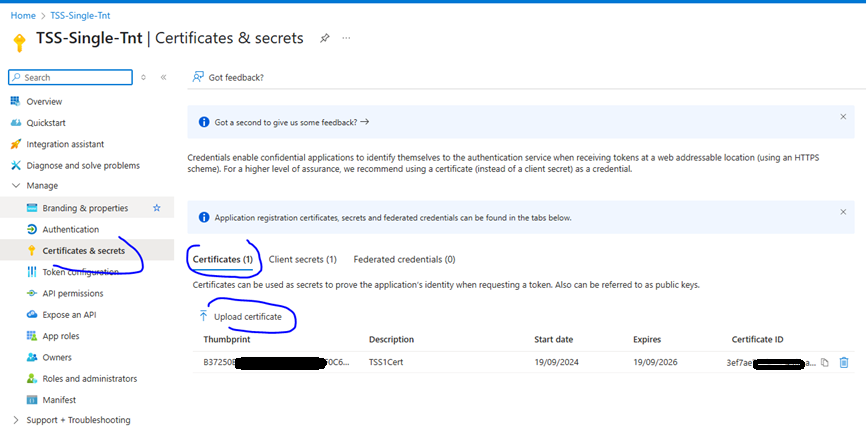Open Roles and administrators

[90, 378]
